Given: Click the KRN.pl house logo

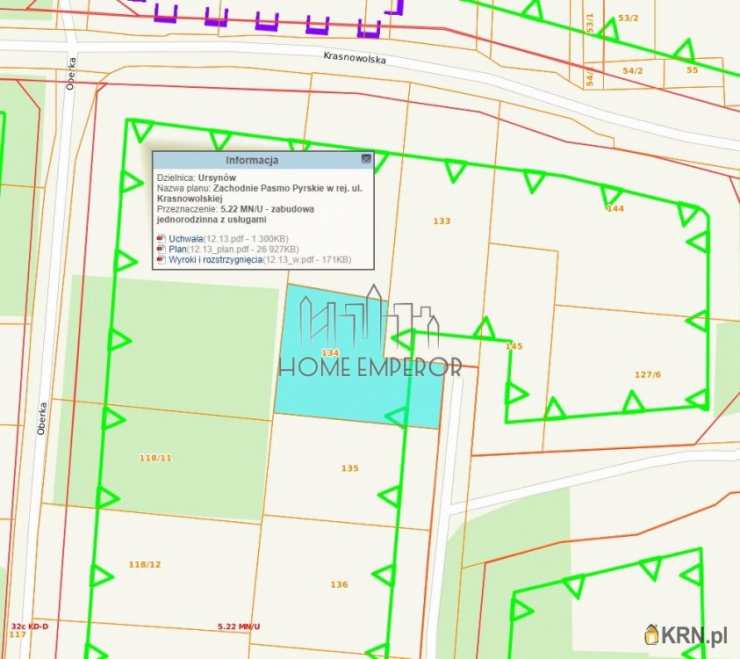Looking at the screenshot, I should (652, 634).
